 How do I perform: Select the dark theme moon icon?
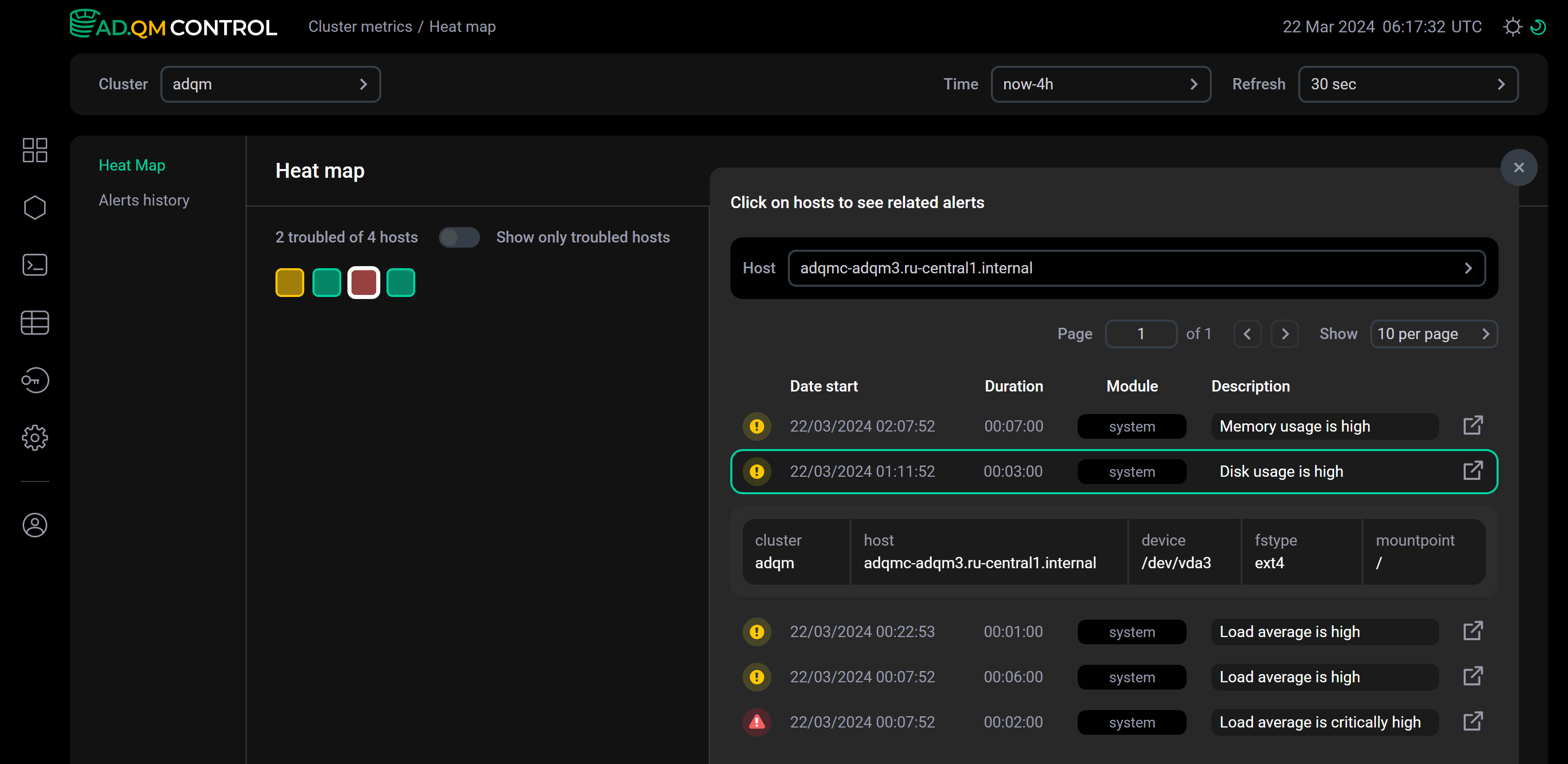(x=1538, y=27)
